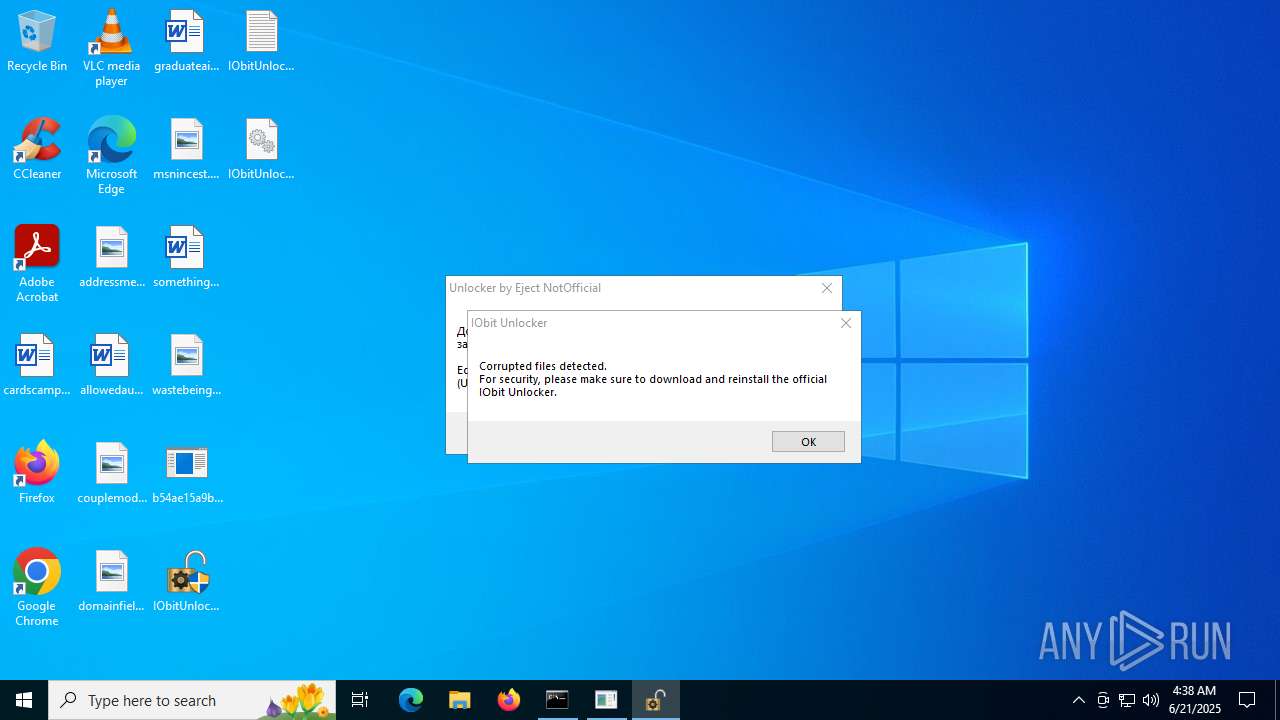Select the something Word document icon
This screenshot has width=1280, height=720.
pos(186,258)
